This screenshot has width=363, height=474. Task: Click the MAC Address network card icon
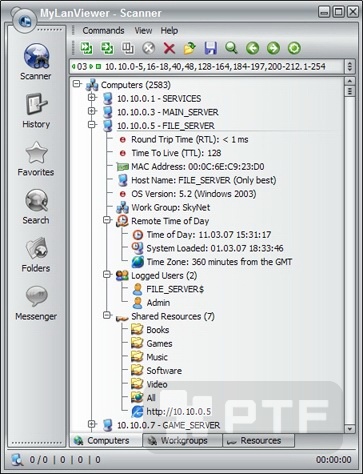(x=122, y=167)
